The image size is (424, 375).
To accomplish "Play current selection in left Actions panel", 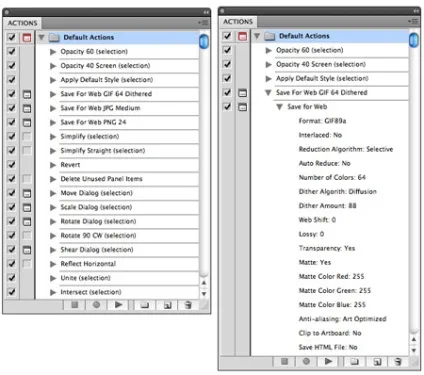I will pos(118,305).
